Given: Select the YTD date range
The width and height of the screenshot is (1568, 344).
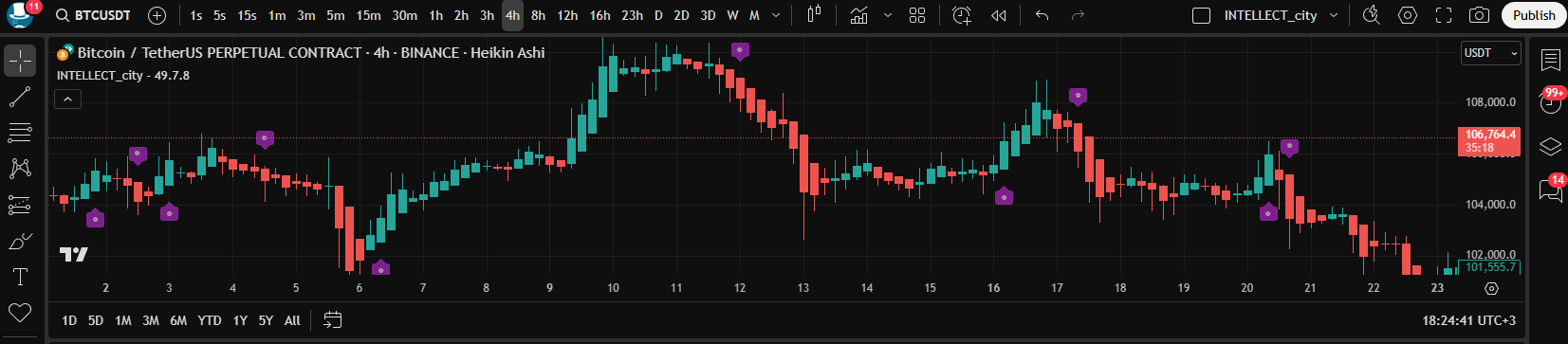Looking at the screenshot, I should 210,320.
